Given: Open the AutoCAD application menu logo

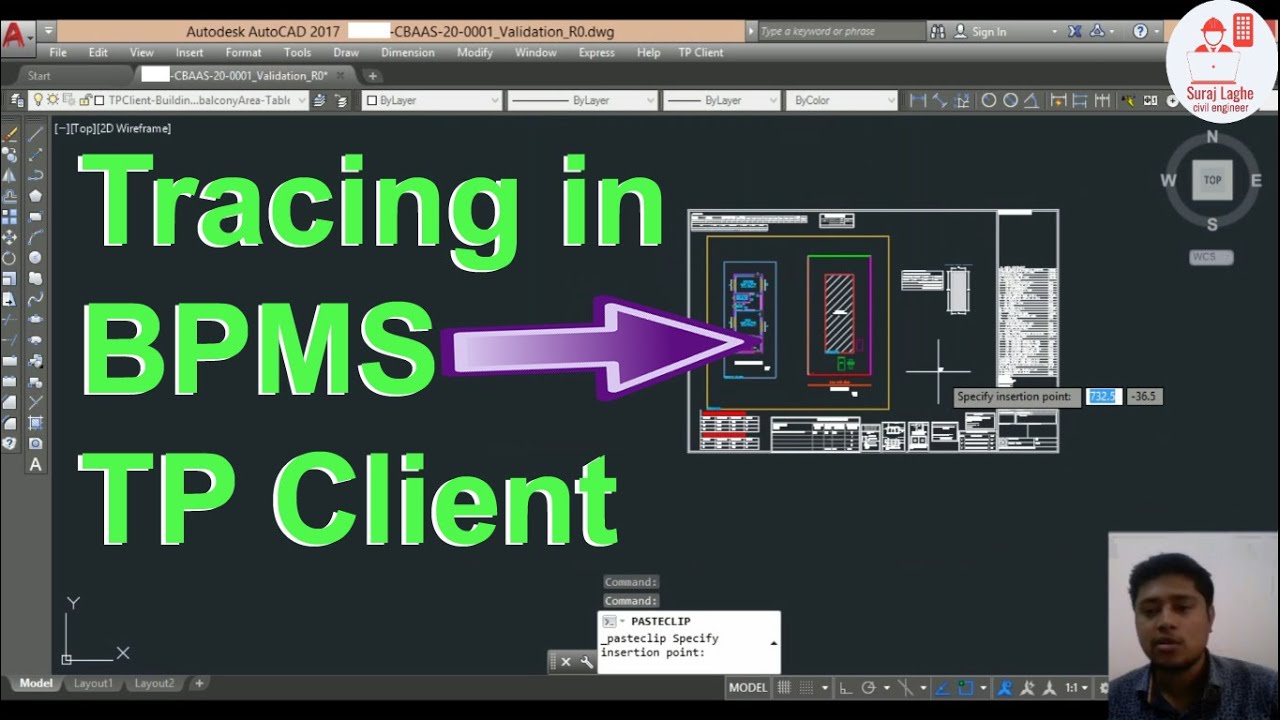Looking at the screenshot, I should [14, 36].
